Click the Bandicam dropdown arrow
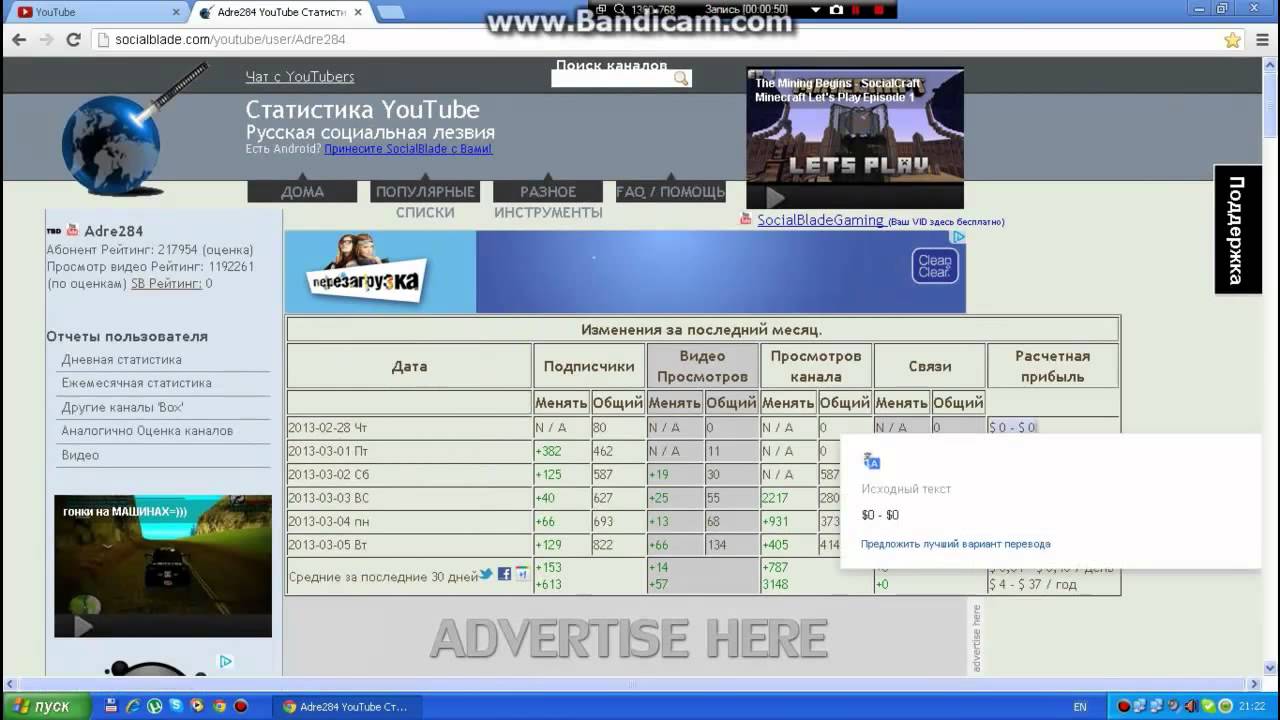The width and height of the screenshot is (1280, 720). [x=816, y=9]
